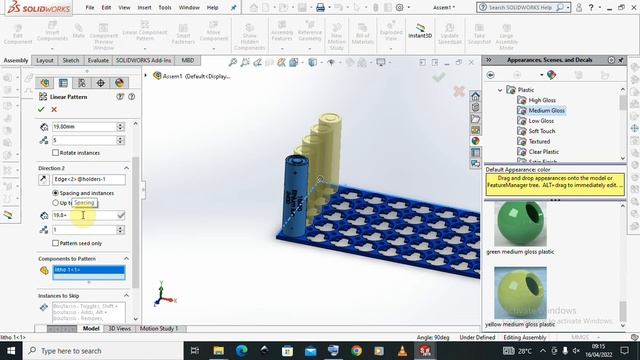Click the Zoom to Fit magnifier icon
Screen dimensions: 640x360
[233, 62]
